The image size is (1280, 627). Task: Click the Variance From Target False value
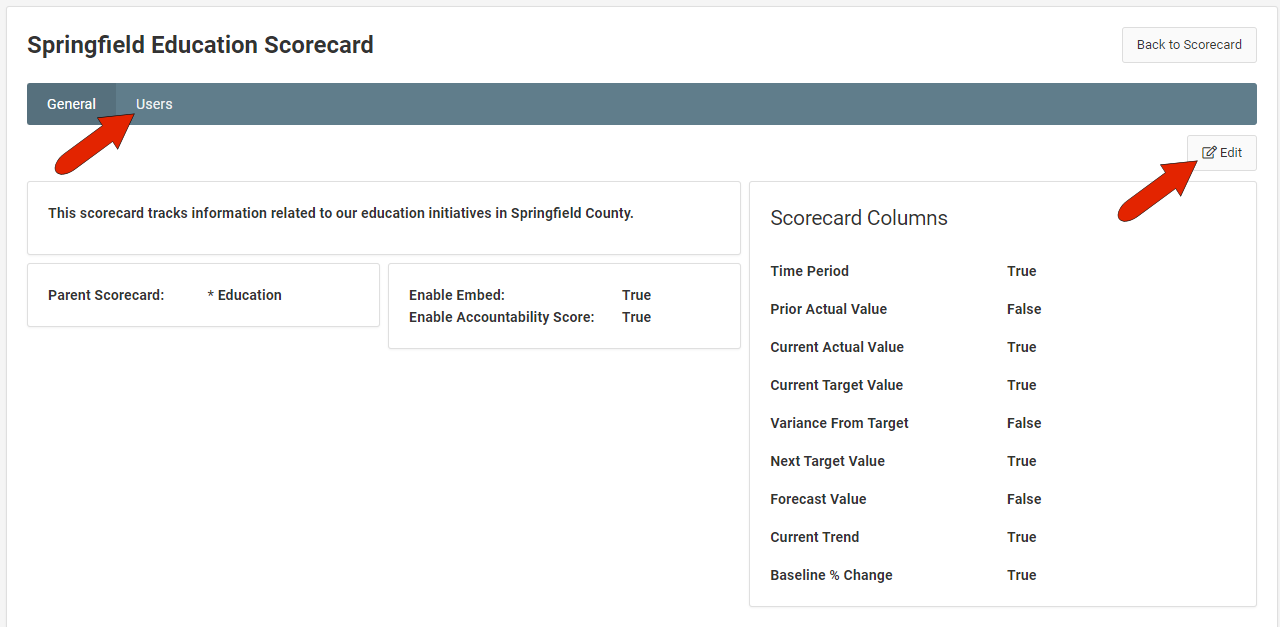tap(1024, 423)
